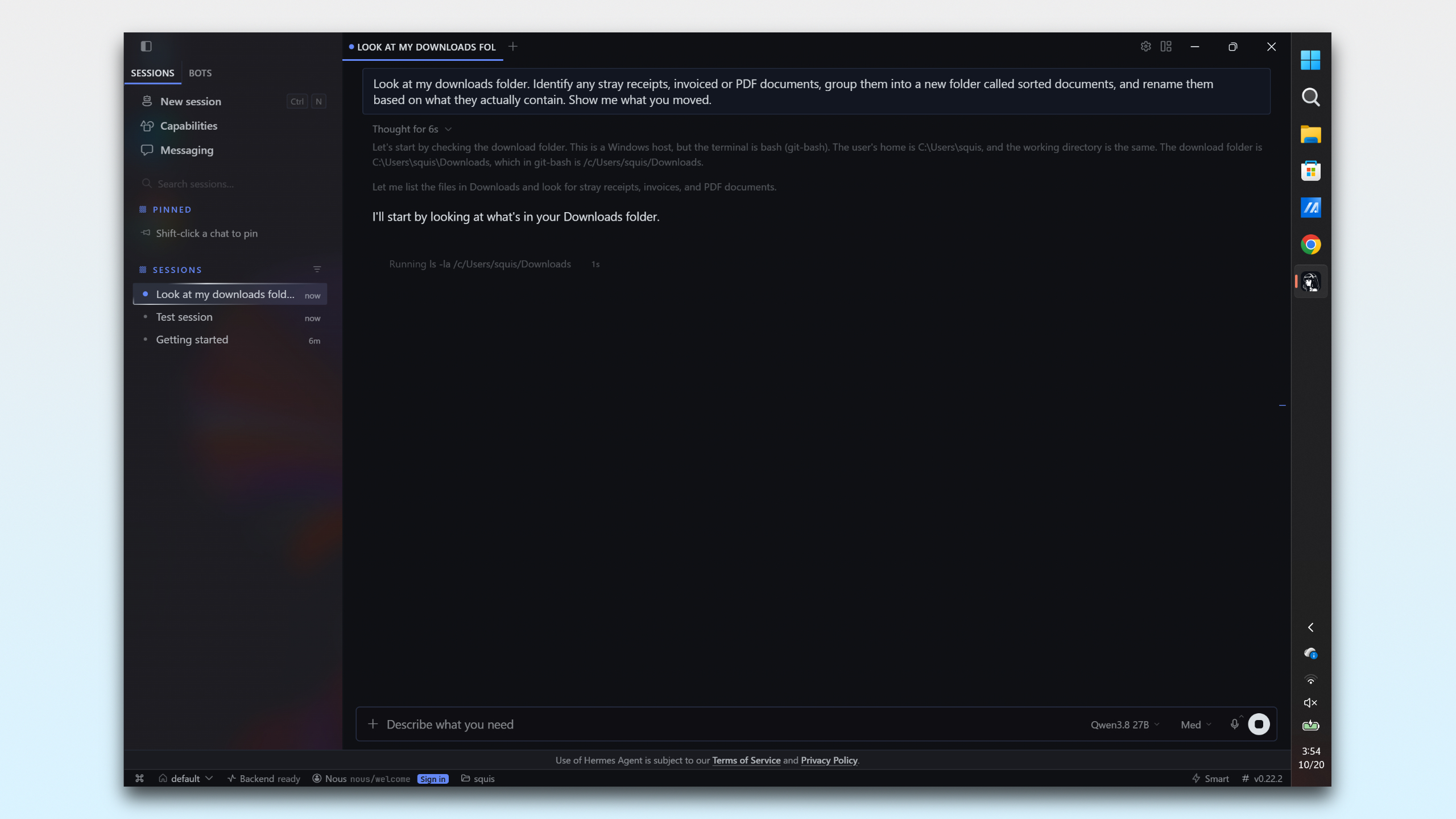
Task: Select the SESSIONS tab
Action: click(152, 73)
